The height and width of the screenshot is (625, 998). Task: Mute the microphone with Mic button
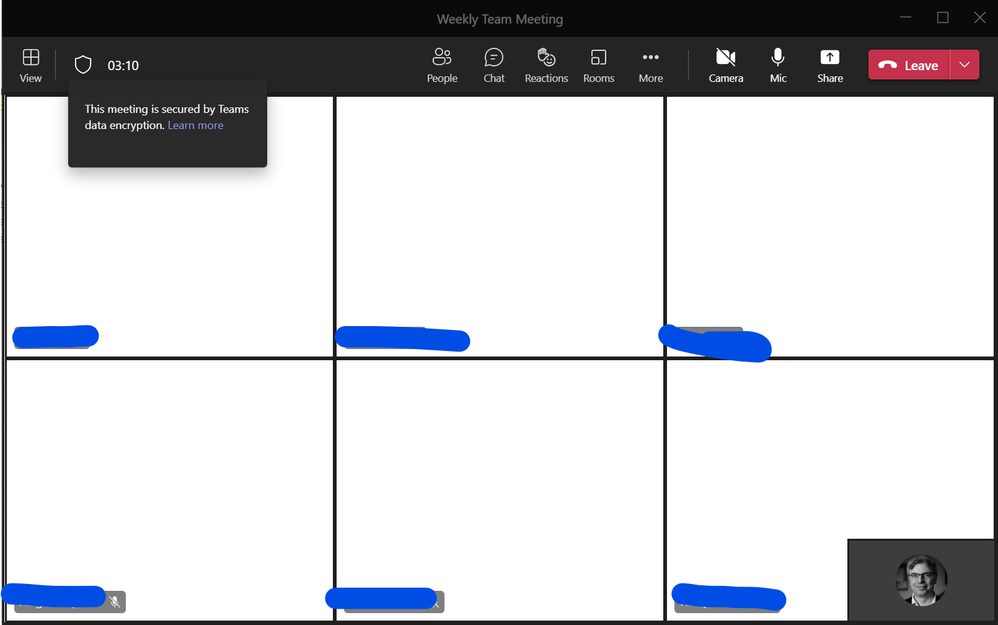point(778,65)
